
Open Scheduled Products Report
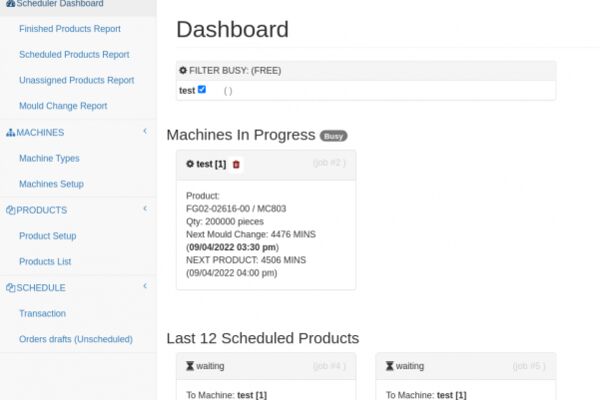[74, 54]
